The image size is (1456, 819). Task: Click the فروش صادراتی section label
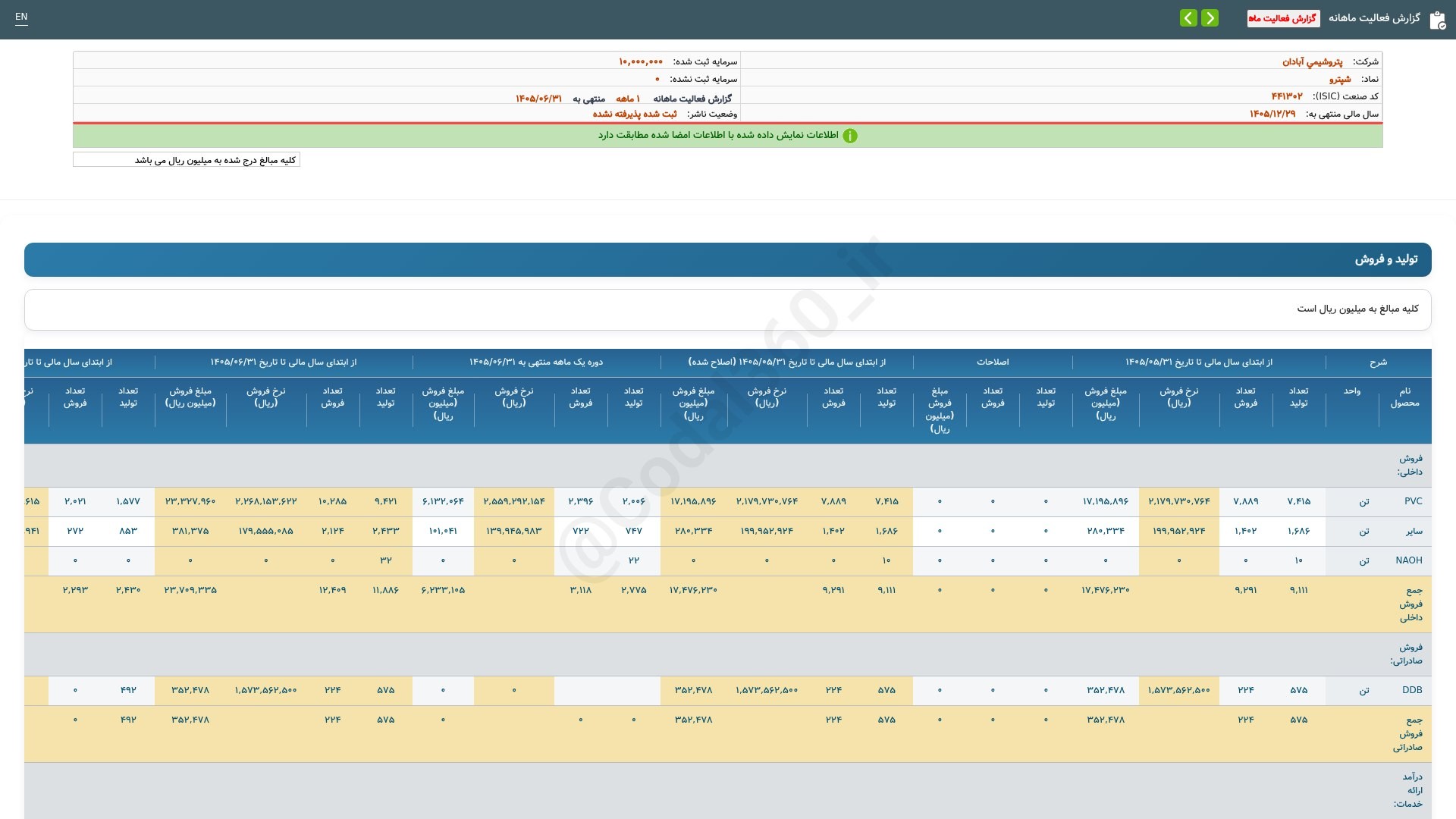1407,654
